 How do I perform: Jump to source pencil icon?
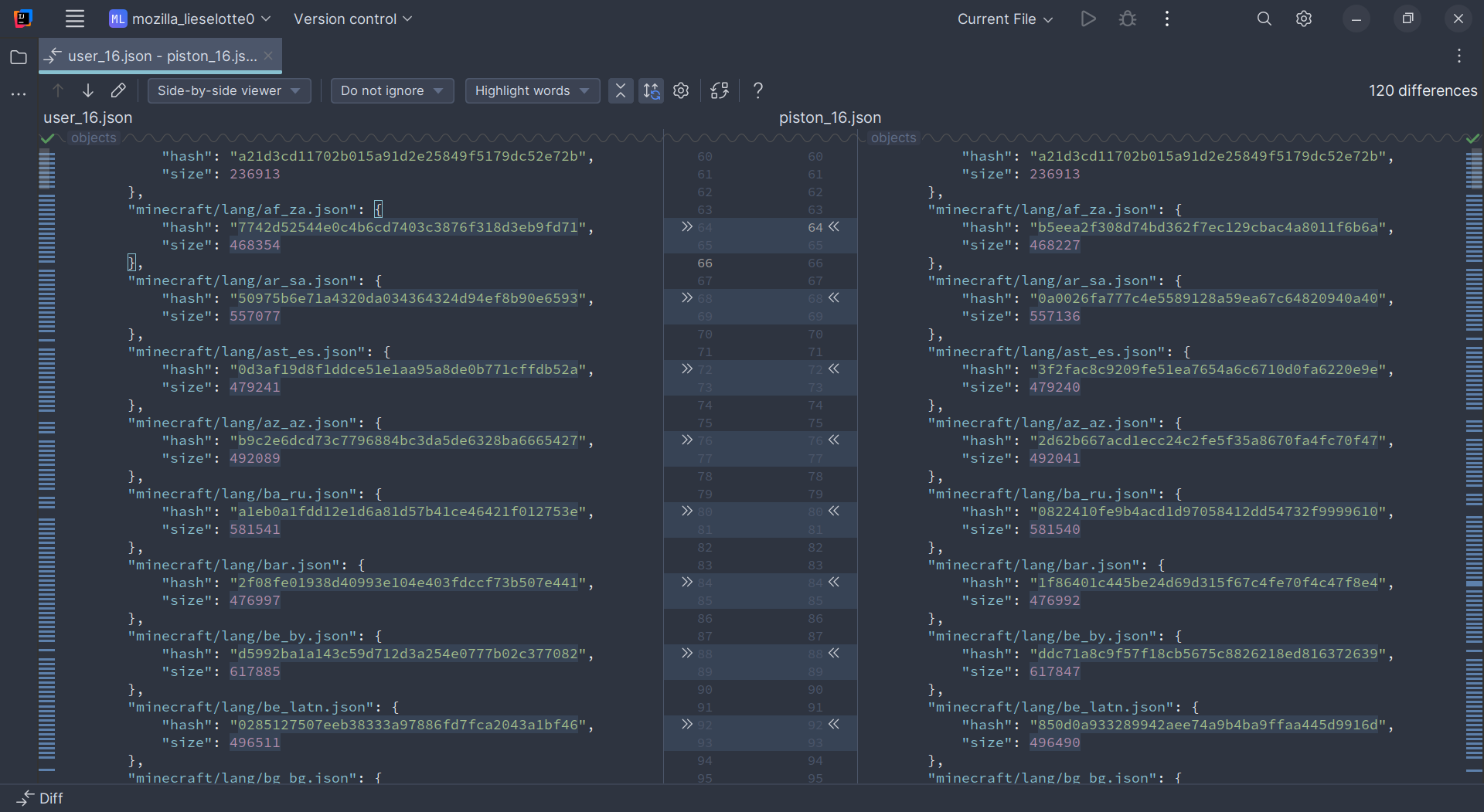click(118, 90)
